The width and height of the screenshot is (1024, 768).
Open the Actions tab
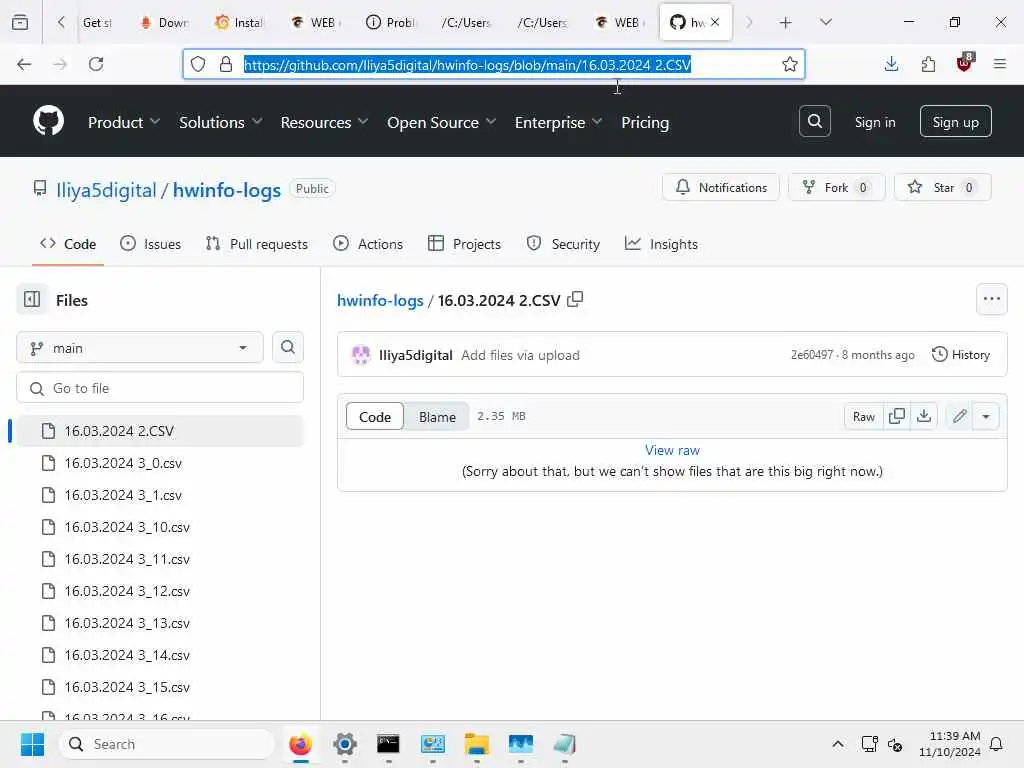pos(368,244)
